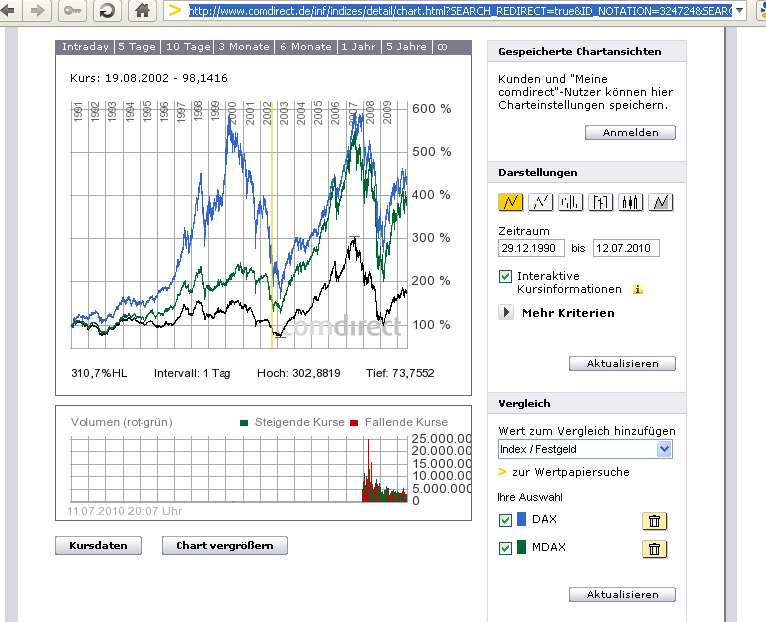Viewport: 766px width, 622px height.
Task: Click the Tief: 73,7552 value
Action: pos(400,373)
